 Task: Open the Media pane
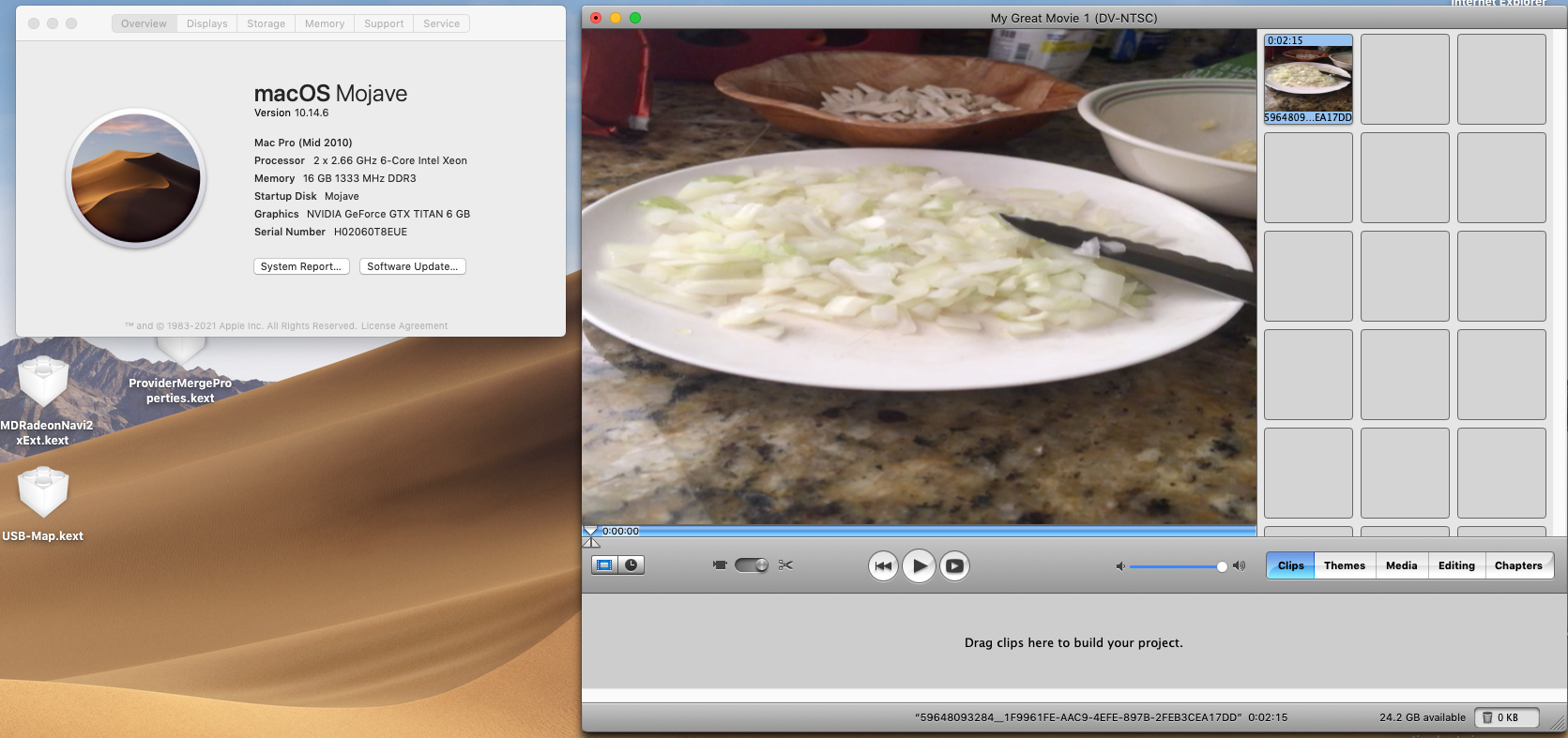coord(1401,565)
